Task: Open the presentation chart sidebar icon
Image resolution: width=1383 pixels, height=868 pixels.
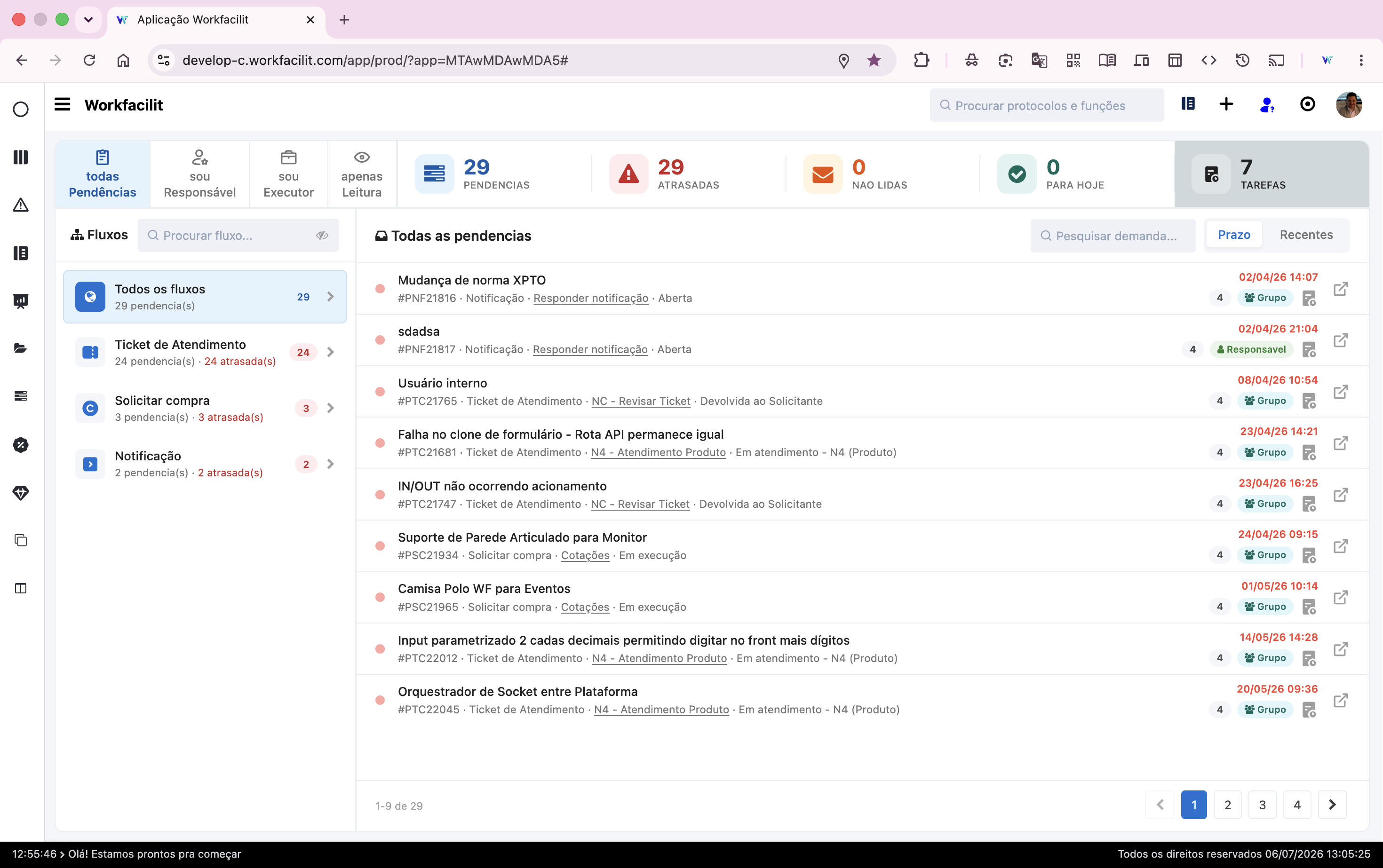Action: pyautogui.click(x=21, y=301)
